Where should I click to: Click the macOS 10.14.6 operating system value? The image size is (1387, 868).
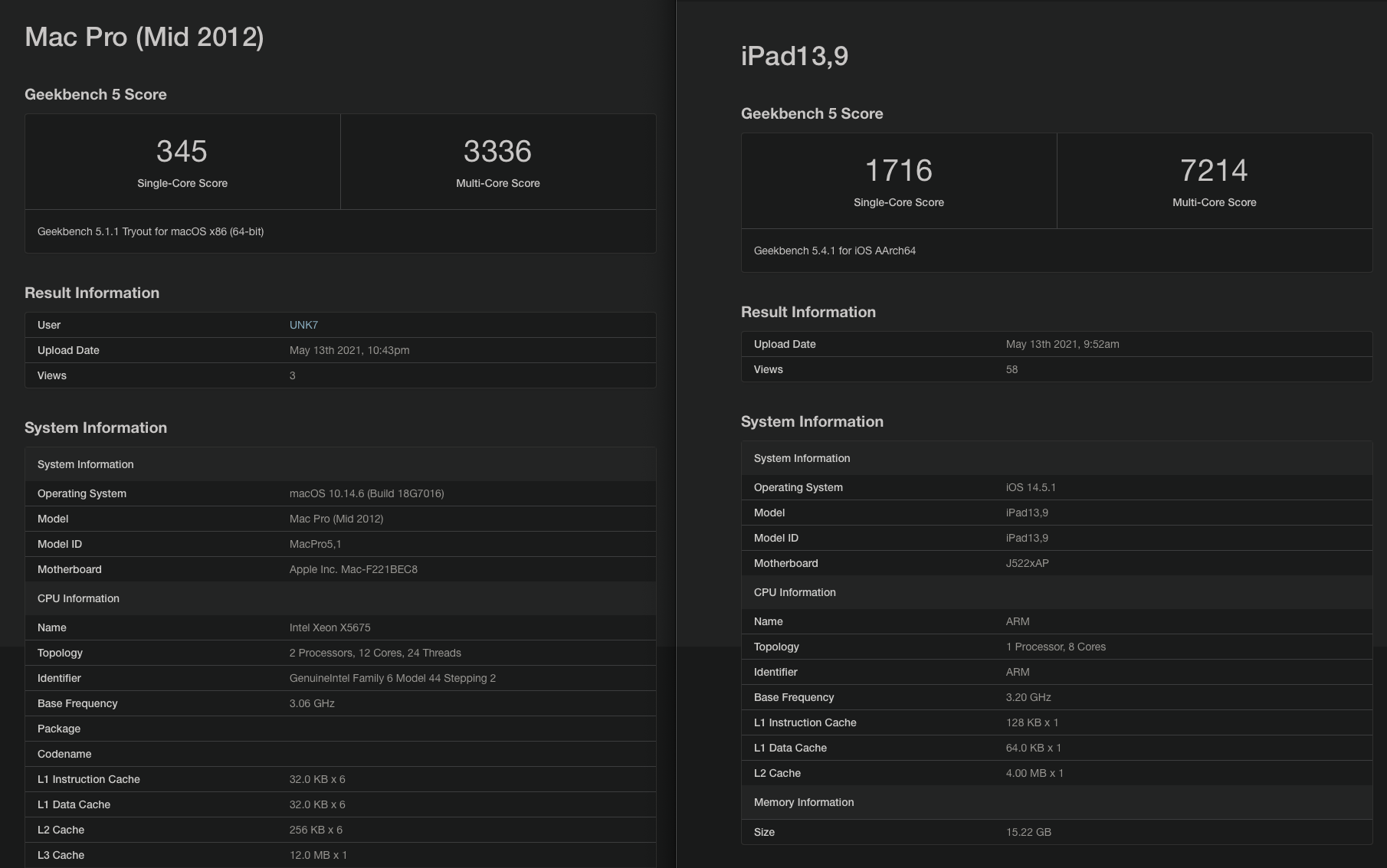tap(366, 493)
